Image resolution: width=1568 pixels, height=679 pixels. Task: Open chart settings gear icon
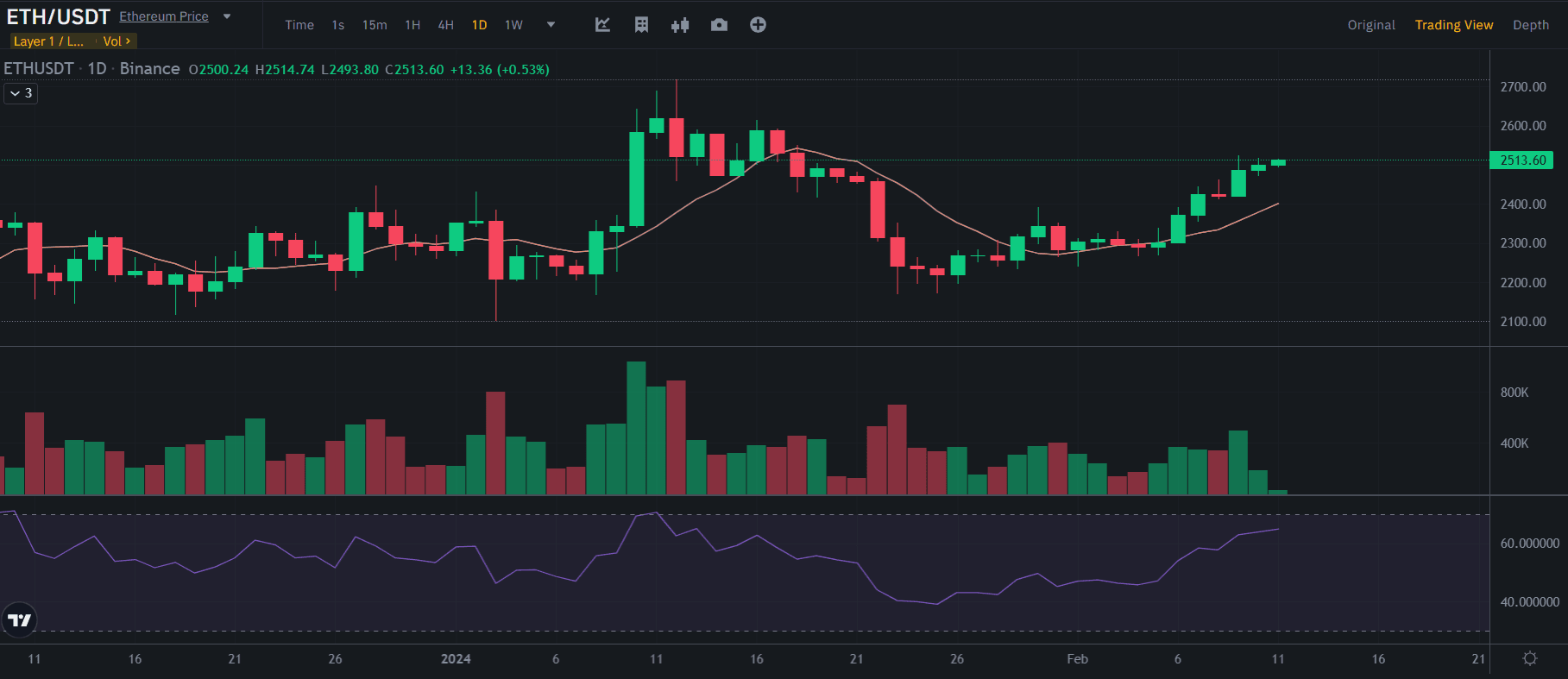1529,659
